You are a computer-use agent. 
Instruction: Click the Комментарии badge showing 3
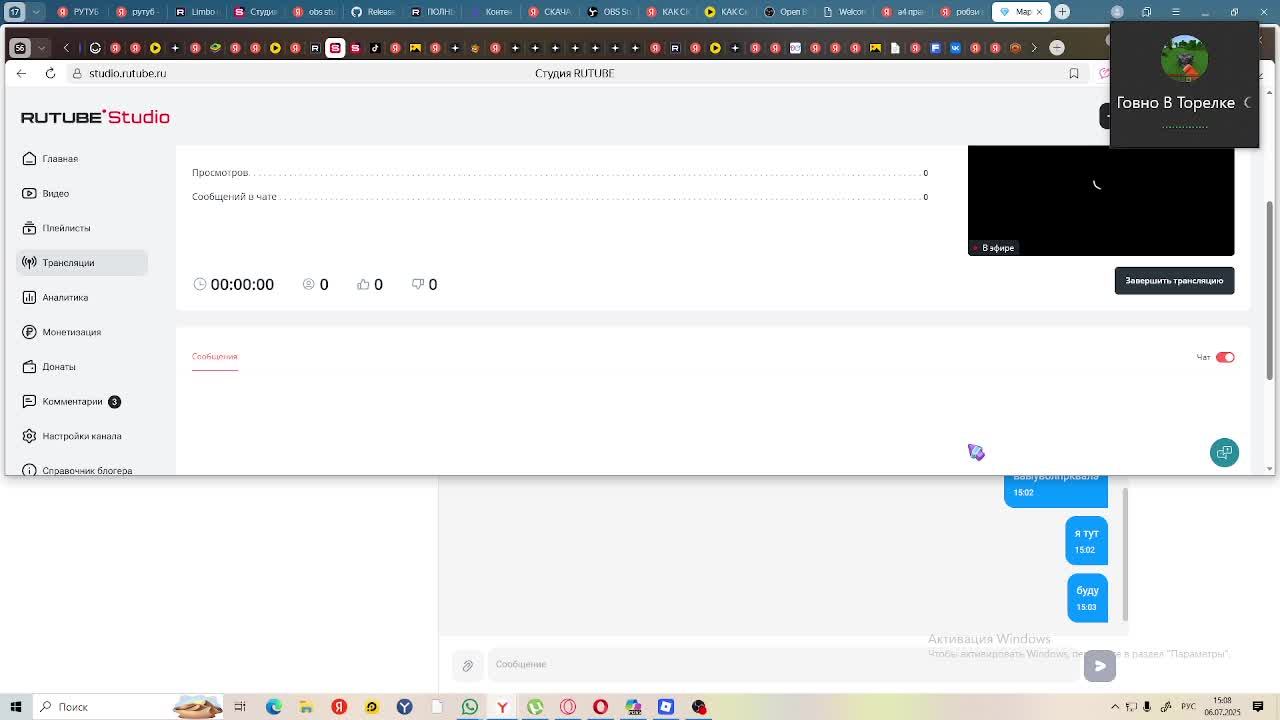114,401
